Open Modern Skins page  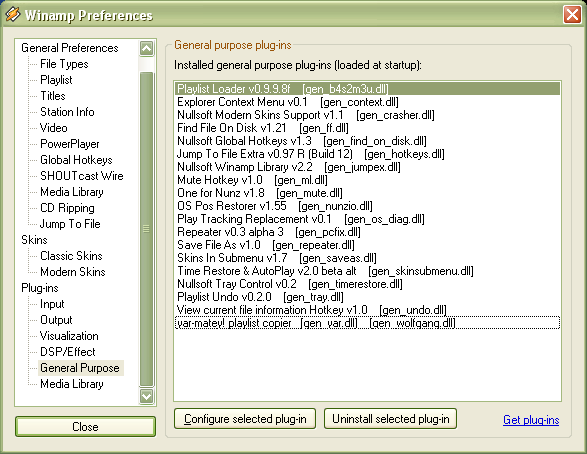click(x=73, y=272)
